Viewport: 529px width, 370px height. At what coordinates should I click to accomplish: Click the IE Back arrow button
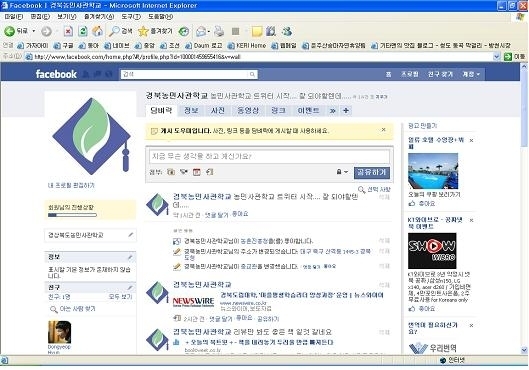9,31
